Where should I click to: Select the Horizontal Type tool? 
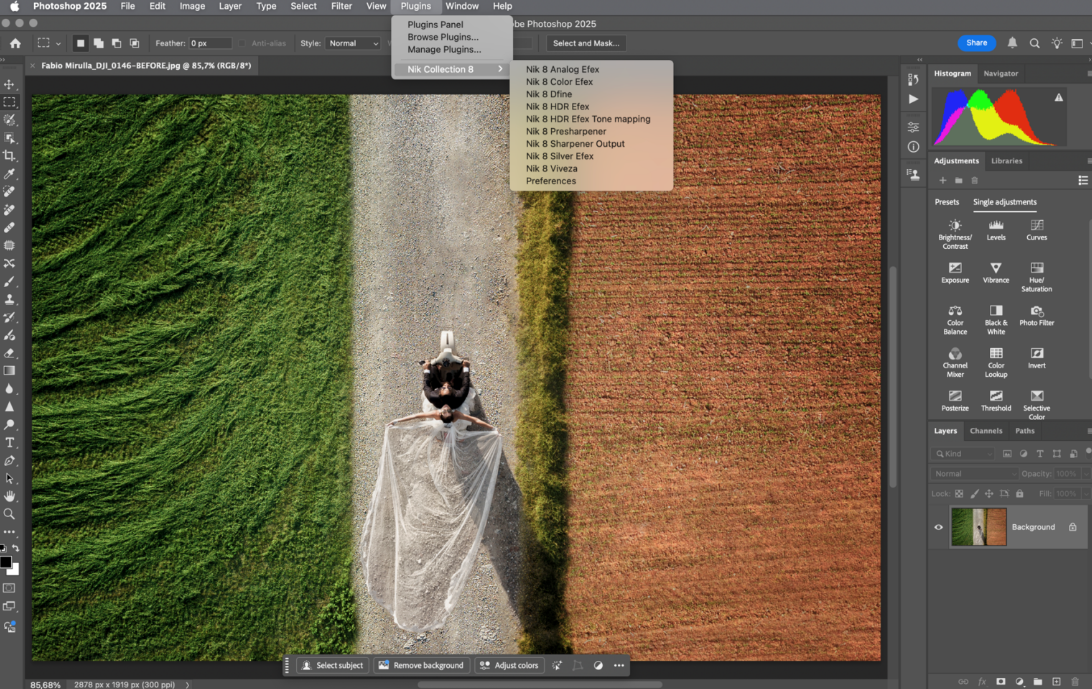10,442
